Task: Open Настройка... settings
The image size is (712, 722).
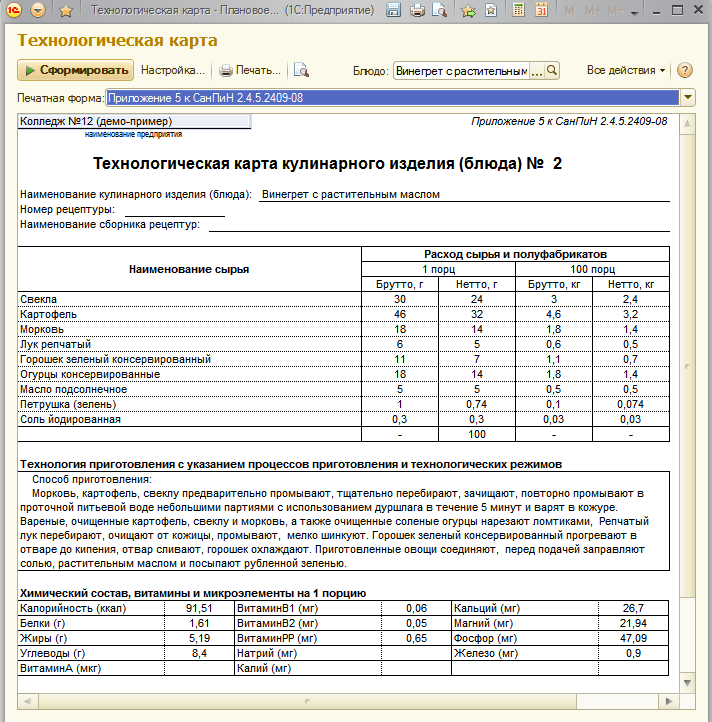Action: tap(173, 70)
